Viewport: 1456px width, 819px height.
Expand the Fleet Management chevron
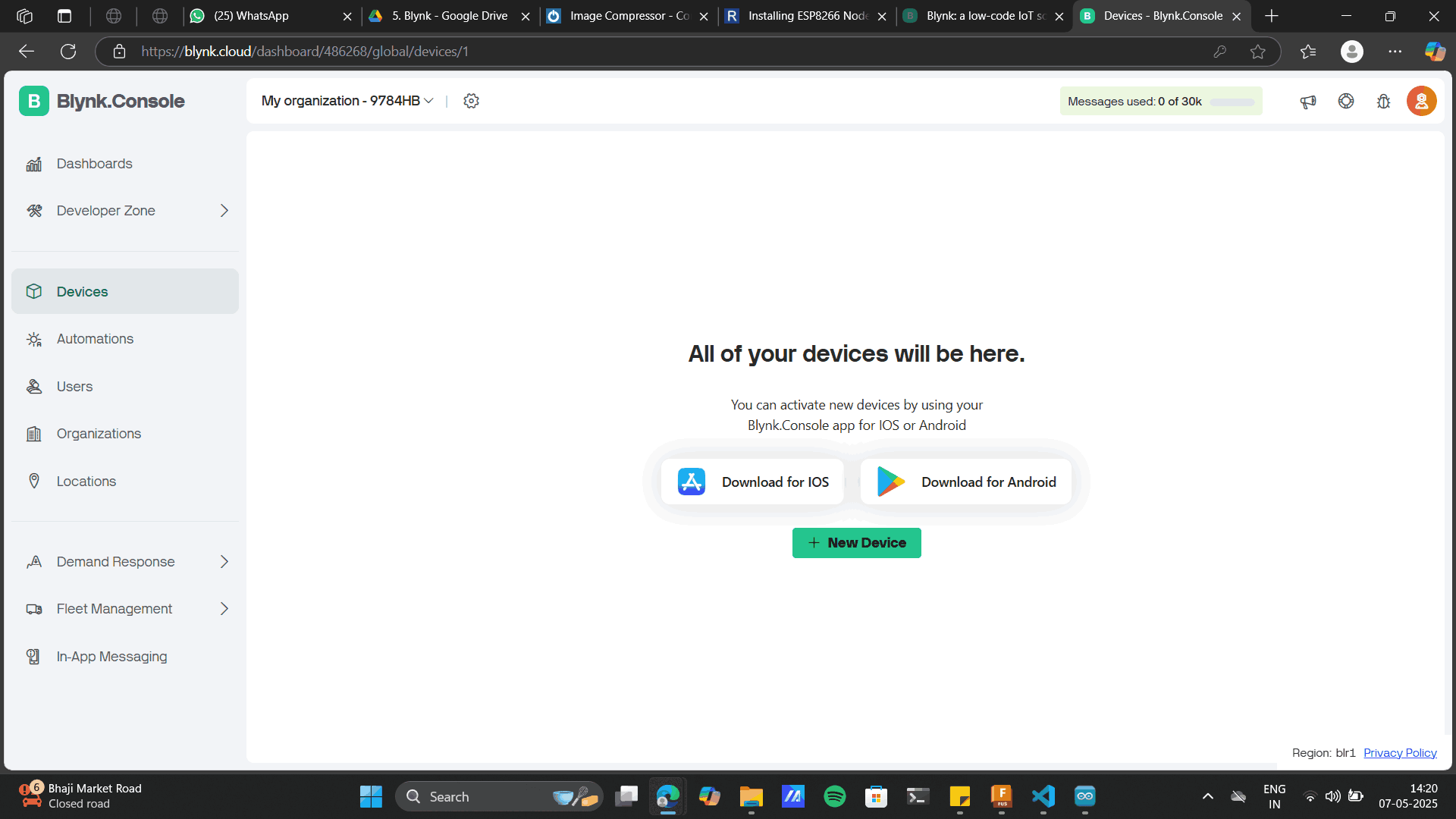tap(224, 609)
